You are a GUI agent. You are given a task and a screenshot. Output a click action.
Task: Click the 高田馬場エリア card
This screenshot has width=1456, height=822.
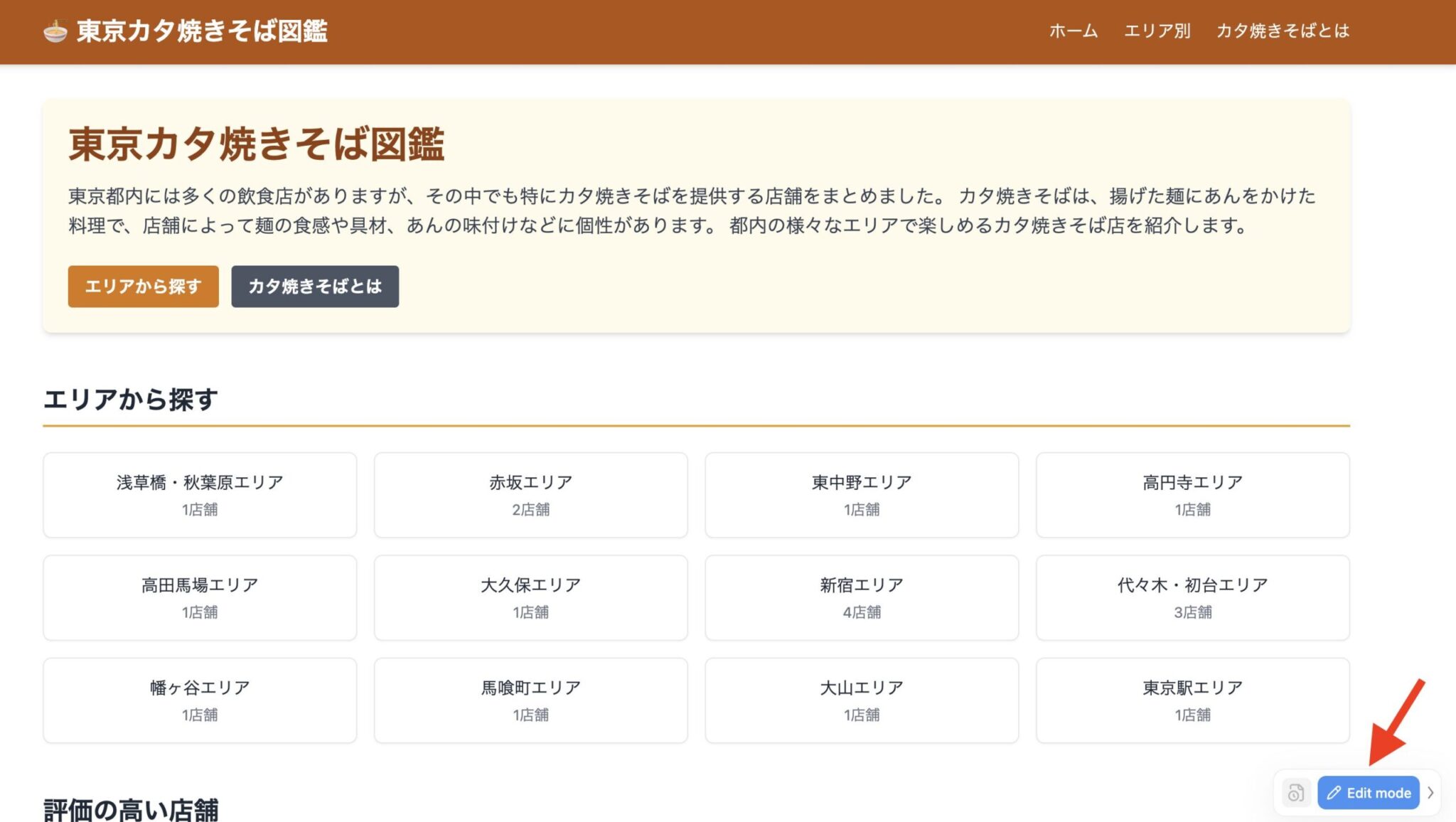point(199,597)
